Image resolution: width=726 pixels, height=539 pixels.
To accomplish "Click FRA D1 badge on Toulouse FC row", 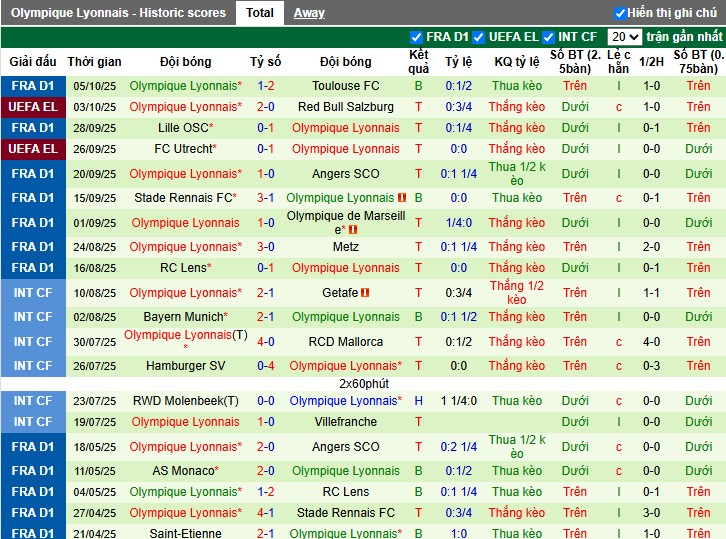I will pos(33,86).
